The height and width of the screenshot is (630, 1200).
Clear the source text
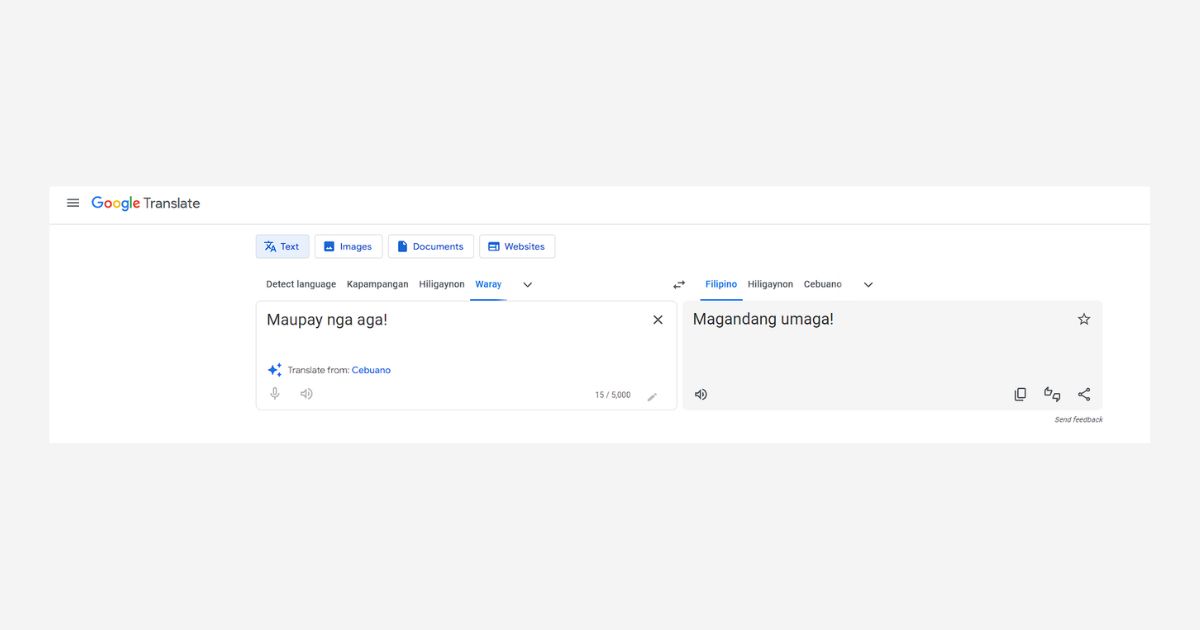pyautogui.click(x=657, y=320)
